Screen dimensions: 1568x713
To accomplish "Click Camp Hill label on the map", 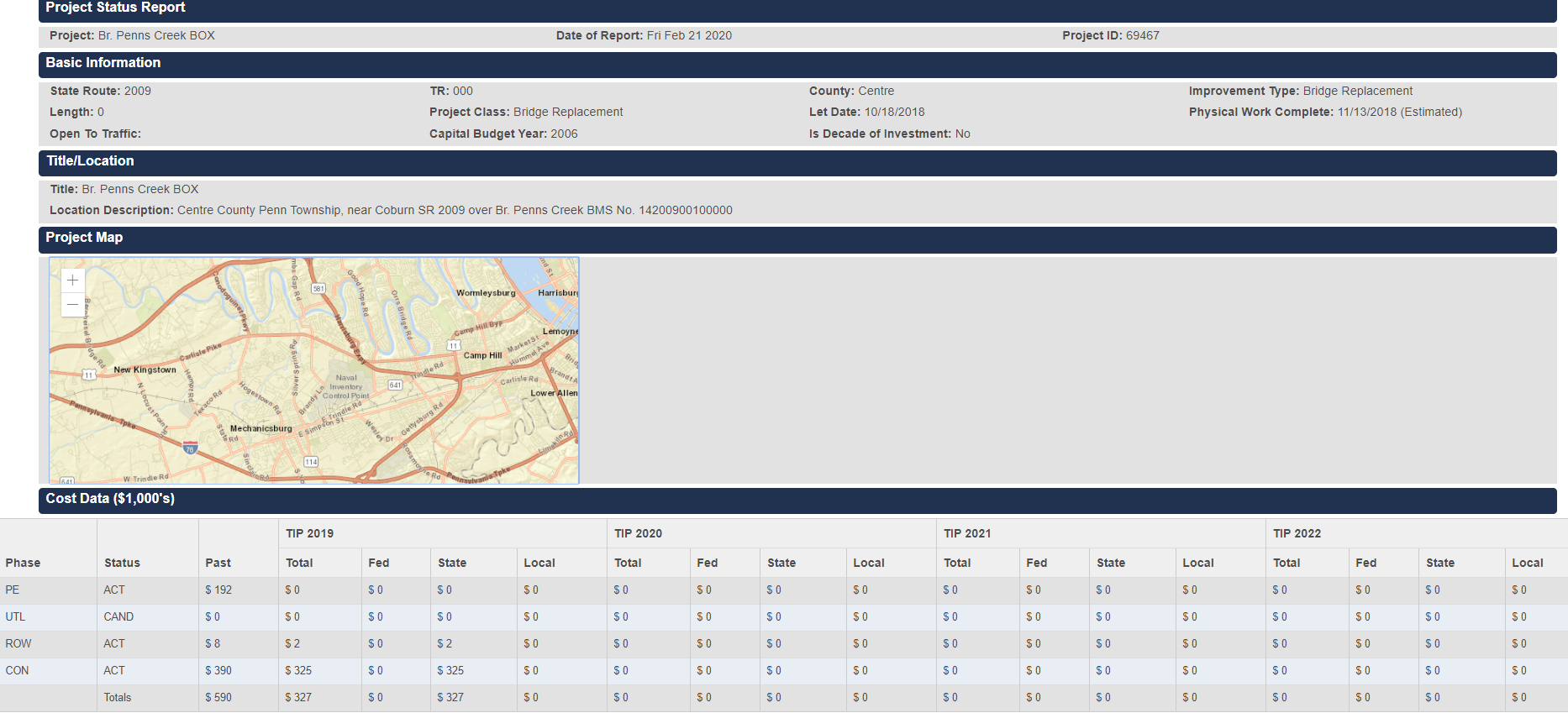I will (482, 355).
